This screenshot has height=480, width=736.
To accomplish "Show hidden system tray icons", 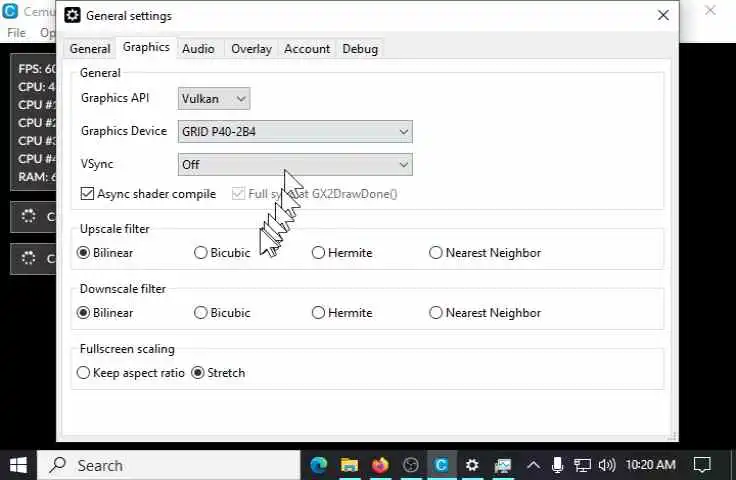I will click(533, 465).
